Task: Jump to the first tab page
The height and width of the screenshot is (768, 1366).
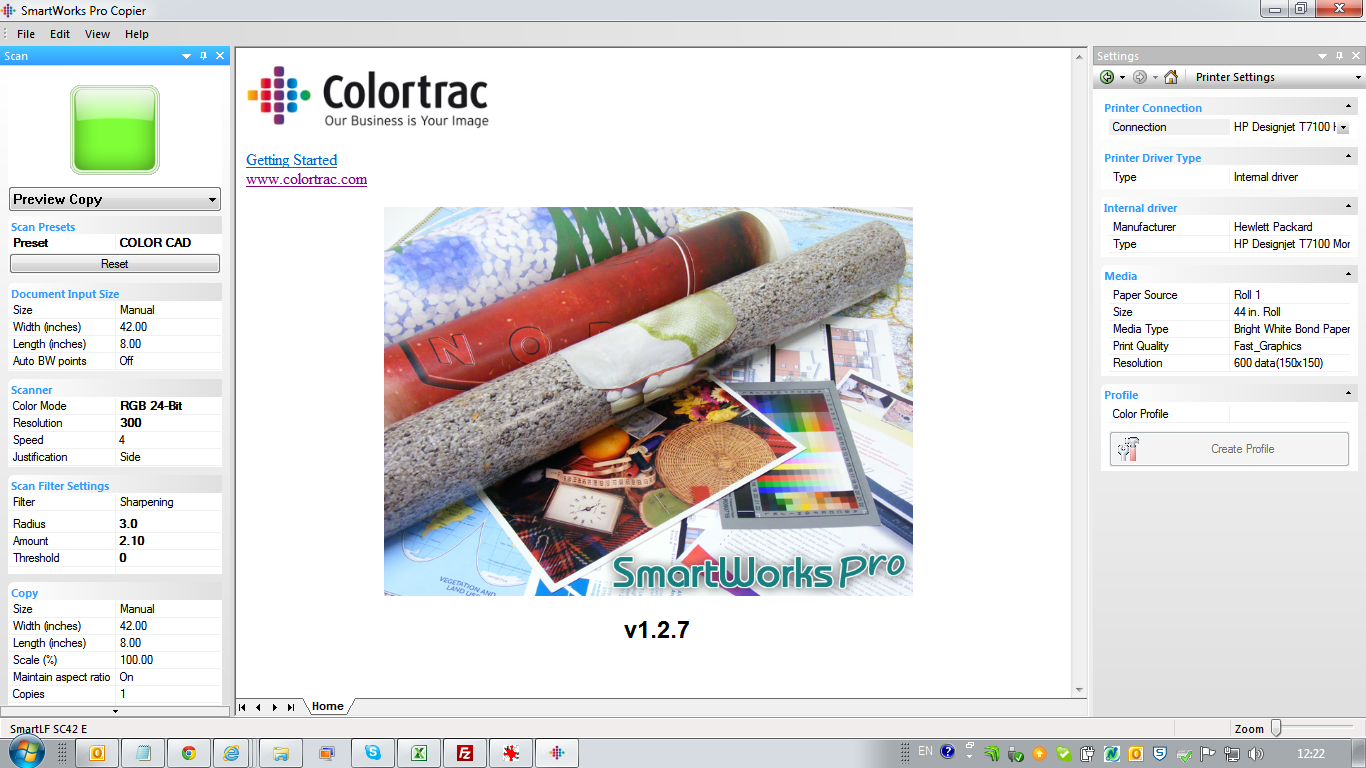Action: pyautogui.click(x=242, y=707)
